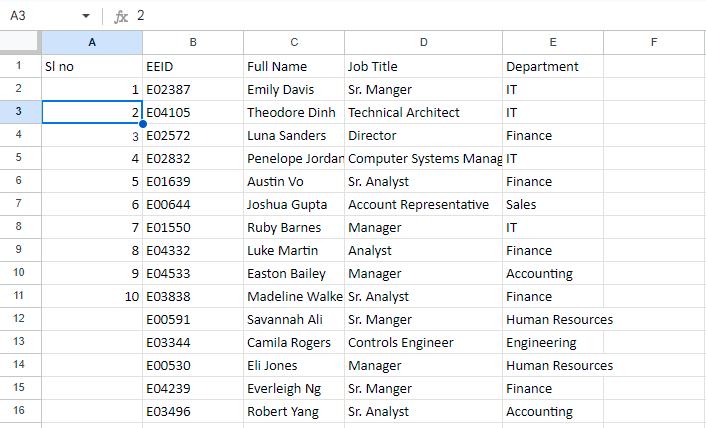Select the Account Representative cell
706x428 pixels.
[423, 204]
